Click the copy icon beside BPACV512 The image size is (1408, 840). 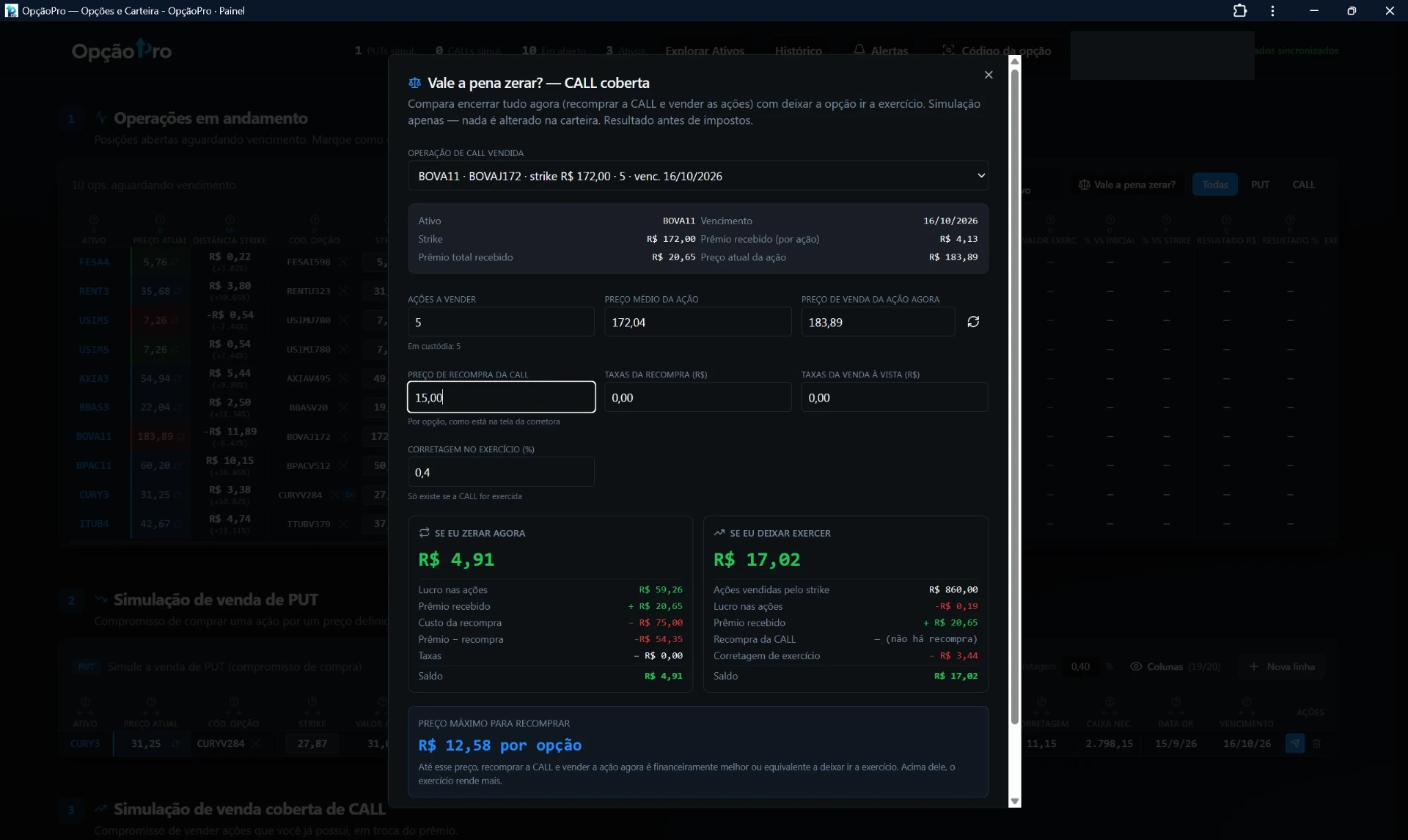pyautogui.click(x=343, y=465)
